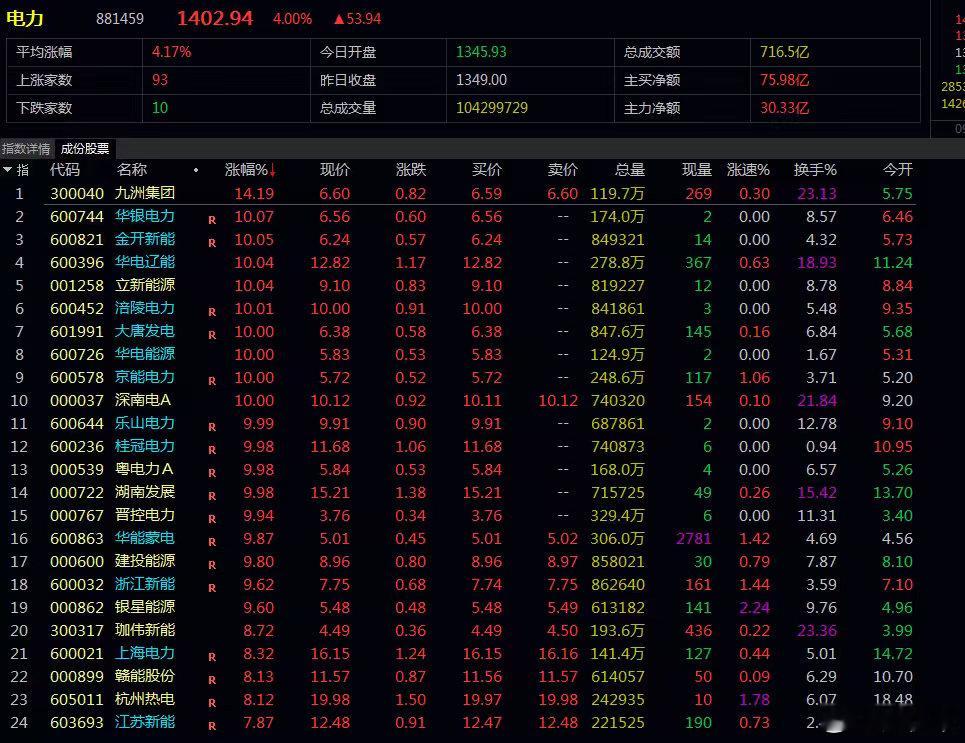Select stock code 600863
The height and width of the screenshot is (743, 965).
77,539
